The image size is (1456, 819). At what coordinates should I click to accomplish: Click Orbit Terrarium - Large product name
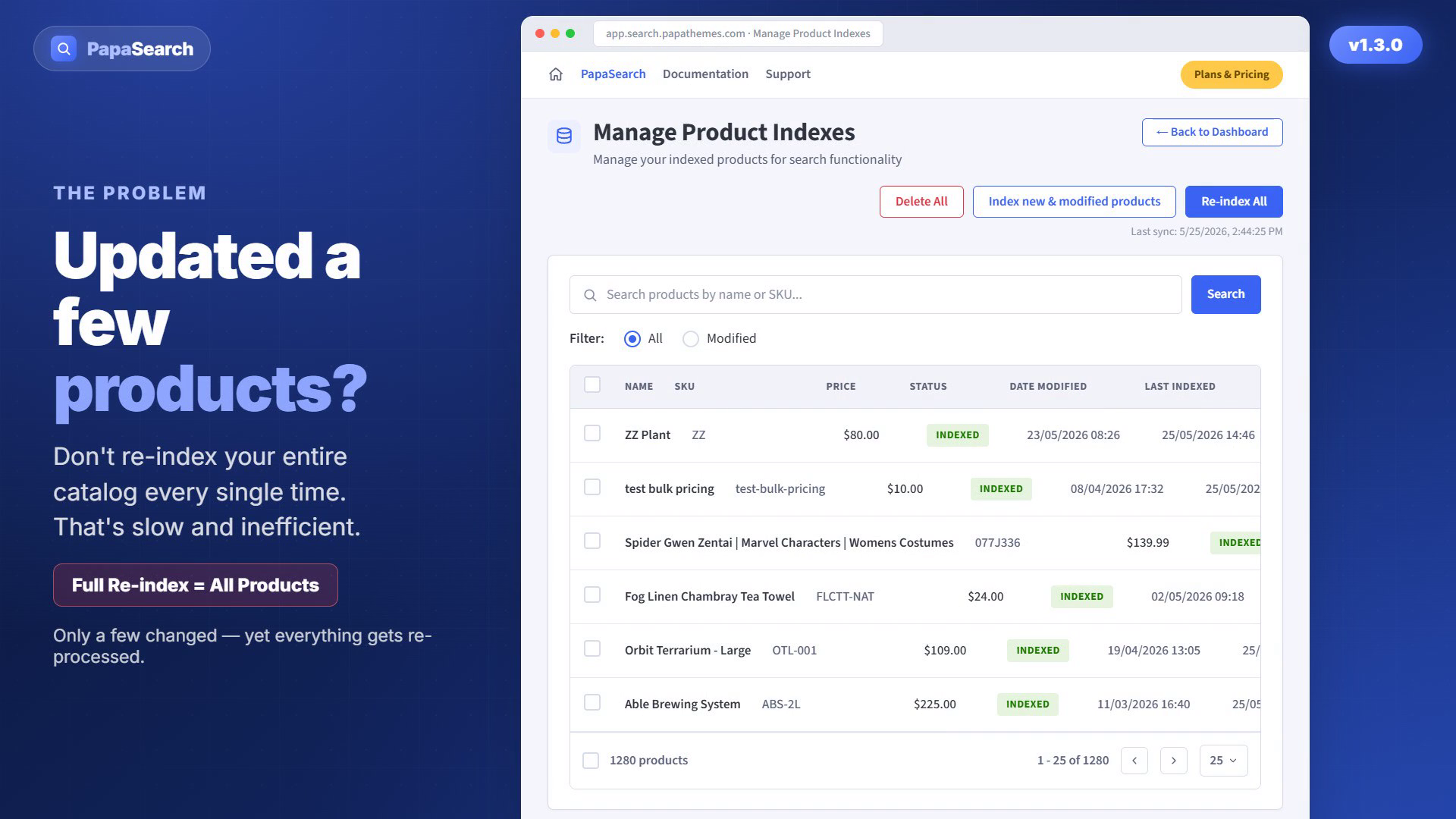pos(687,651)
